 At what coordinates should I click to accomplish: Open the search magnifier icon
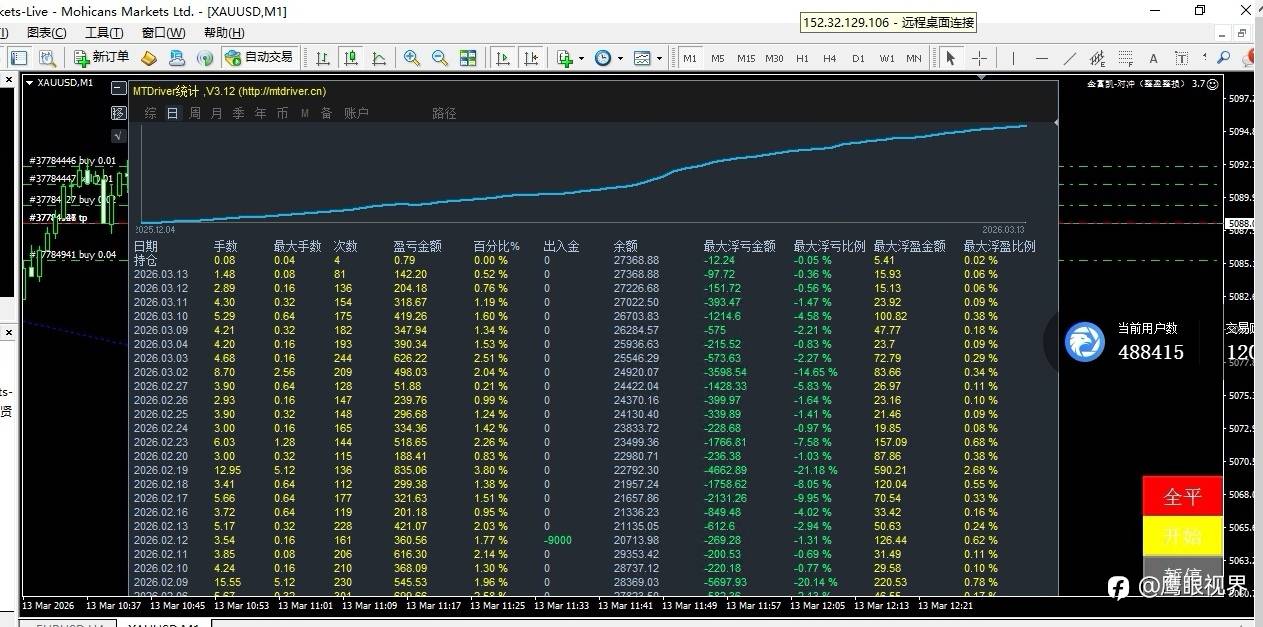[x=1223, y=58]
